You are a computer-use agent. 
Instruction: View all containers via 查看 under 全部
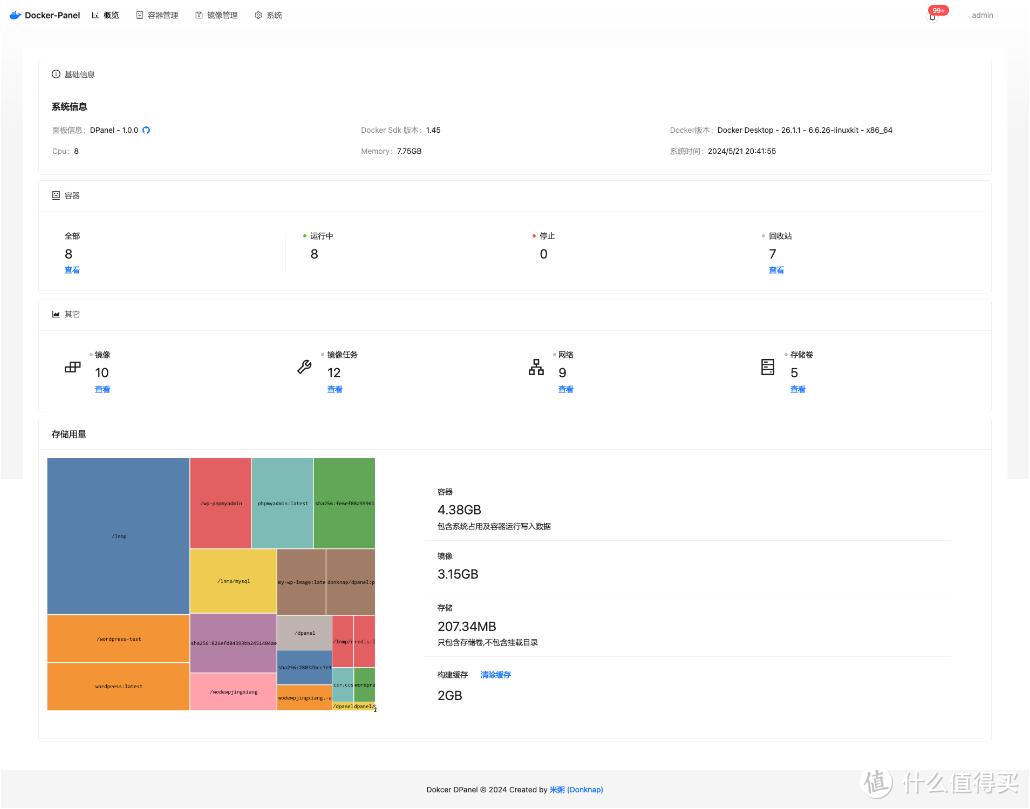tap(72, 270)
